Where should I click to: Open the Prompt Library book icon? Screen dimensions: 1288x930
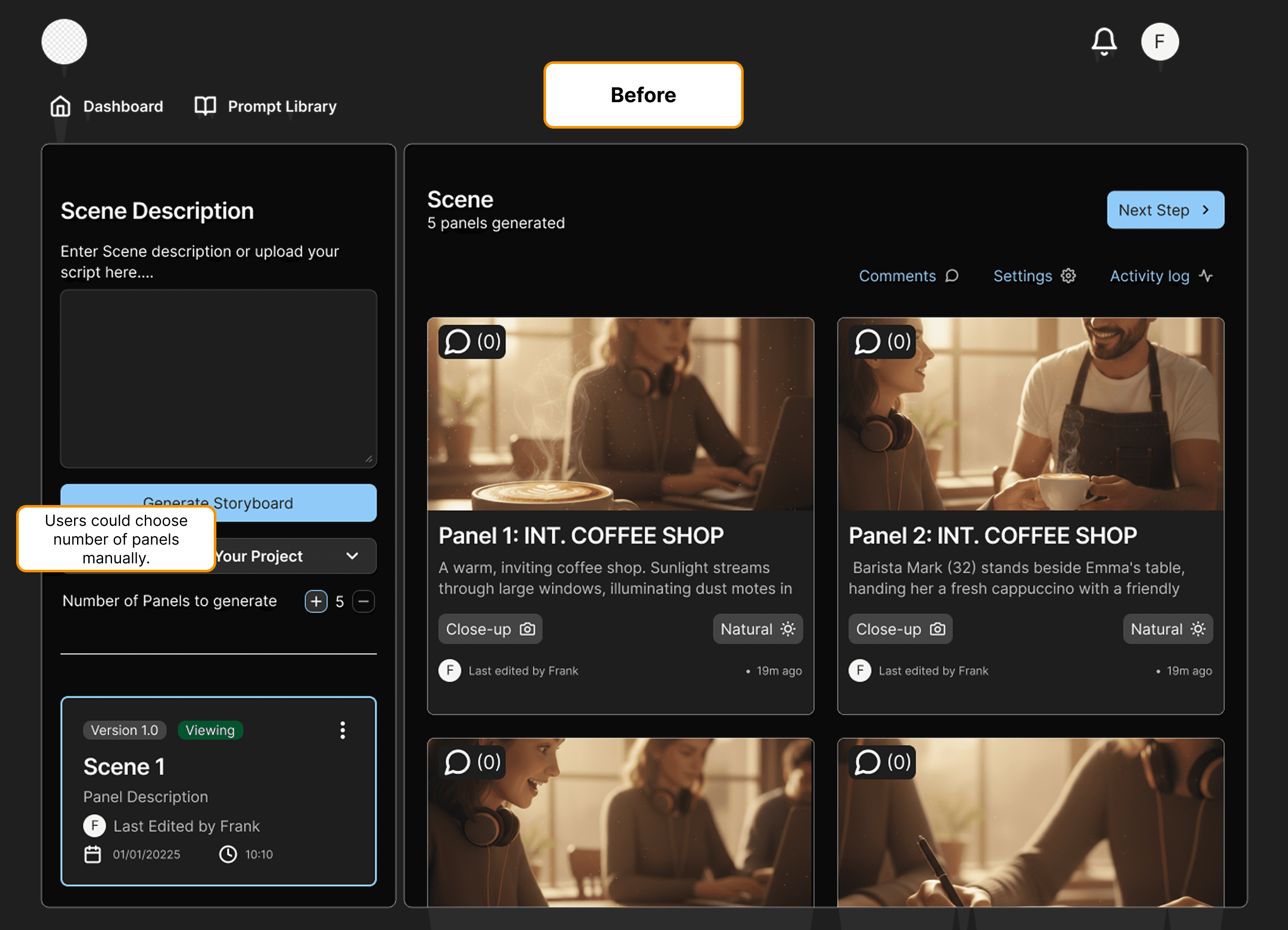click(x=205, y=106)
